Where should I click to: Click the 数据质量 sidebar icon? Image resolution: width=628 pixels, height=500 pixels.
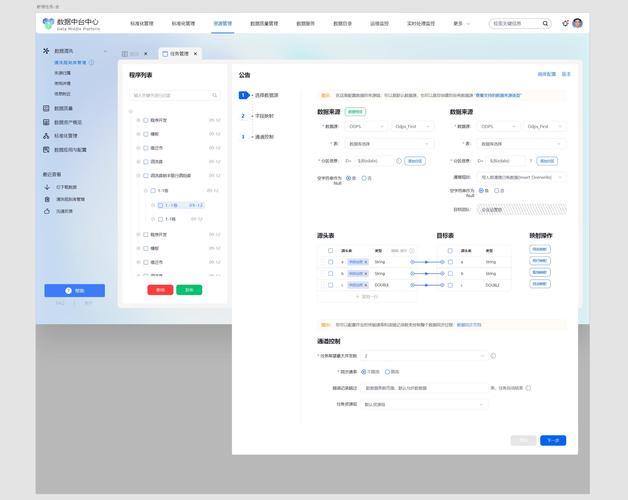tap(46, 108)
